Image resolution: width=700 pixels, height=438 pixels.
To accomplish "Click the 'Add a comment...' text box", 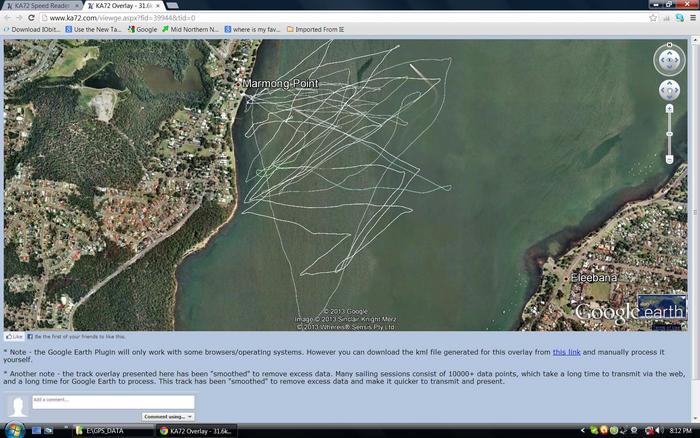I will coord(112,401).
